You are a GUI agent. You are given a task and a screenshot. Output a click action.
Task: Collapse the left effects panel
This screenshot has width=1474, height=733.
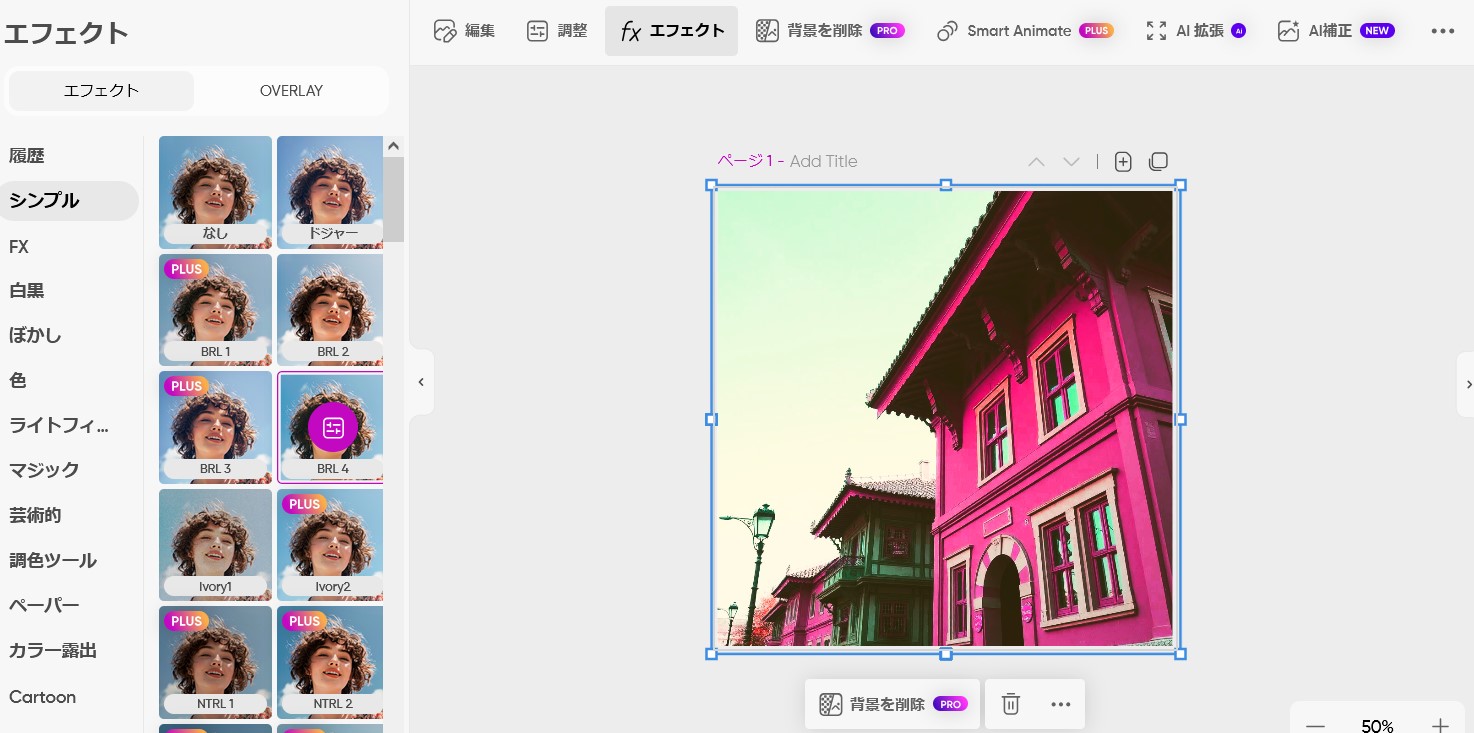421,382
